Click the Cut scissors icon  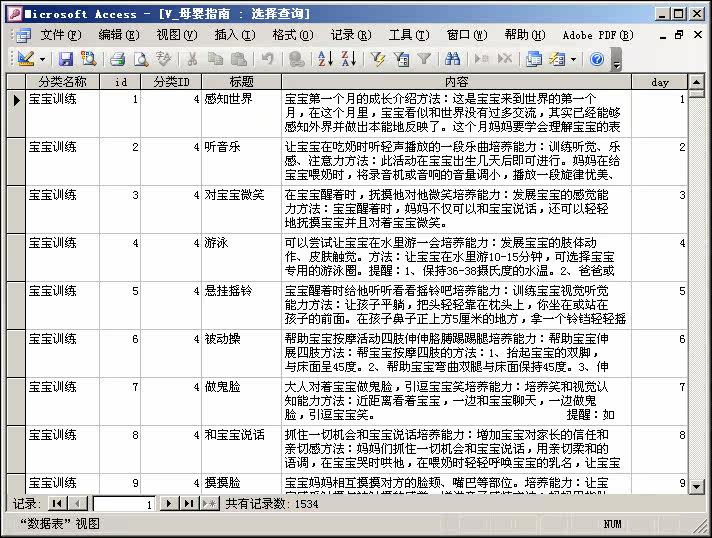(x=192, y=59)
